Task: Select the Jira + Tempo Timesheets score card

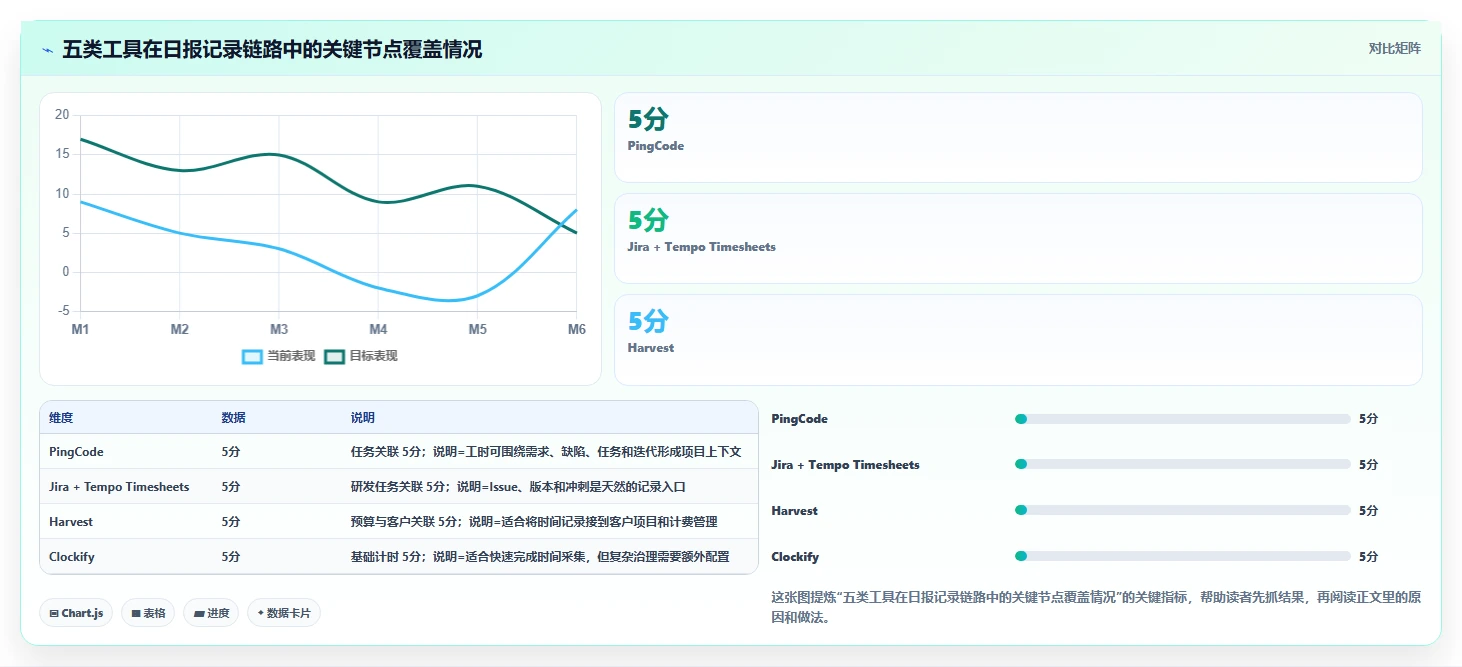Action: tap(1018, 238)
